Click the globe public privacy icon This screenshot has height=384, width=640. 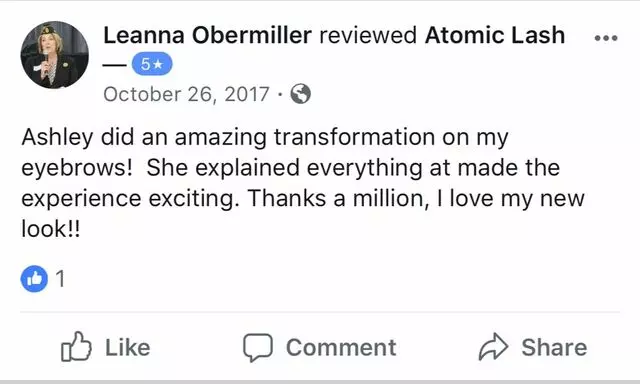point(300,94)
